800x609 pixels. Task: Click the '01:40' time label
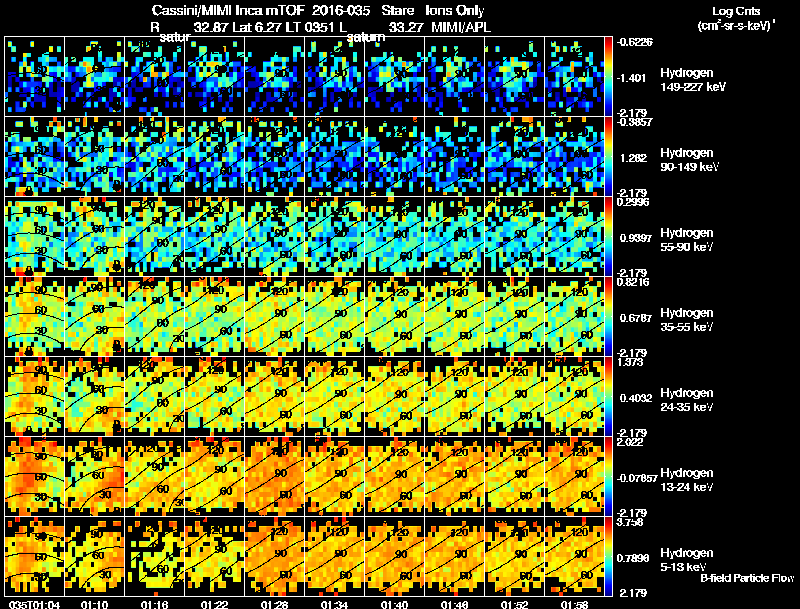394,604
